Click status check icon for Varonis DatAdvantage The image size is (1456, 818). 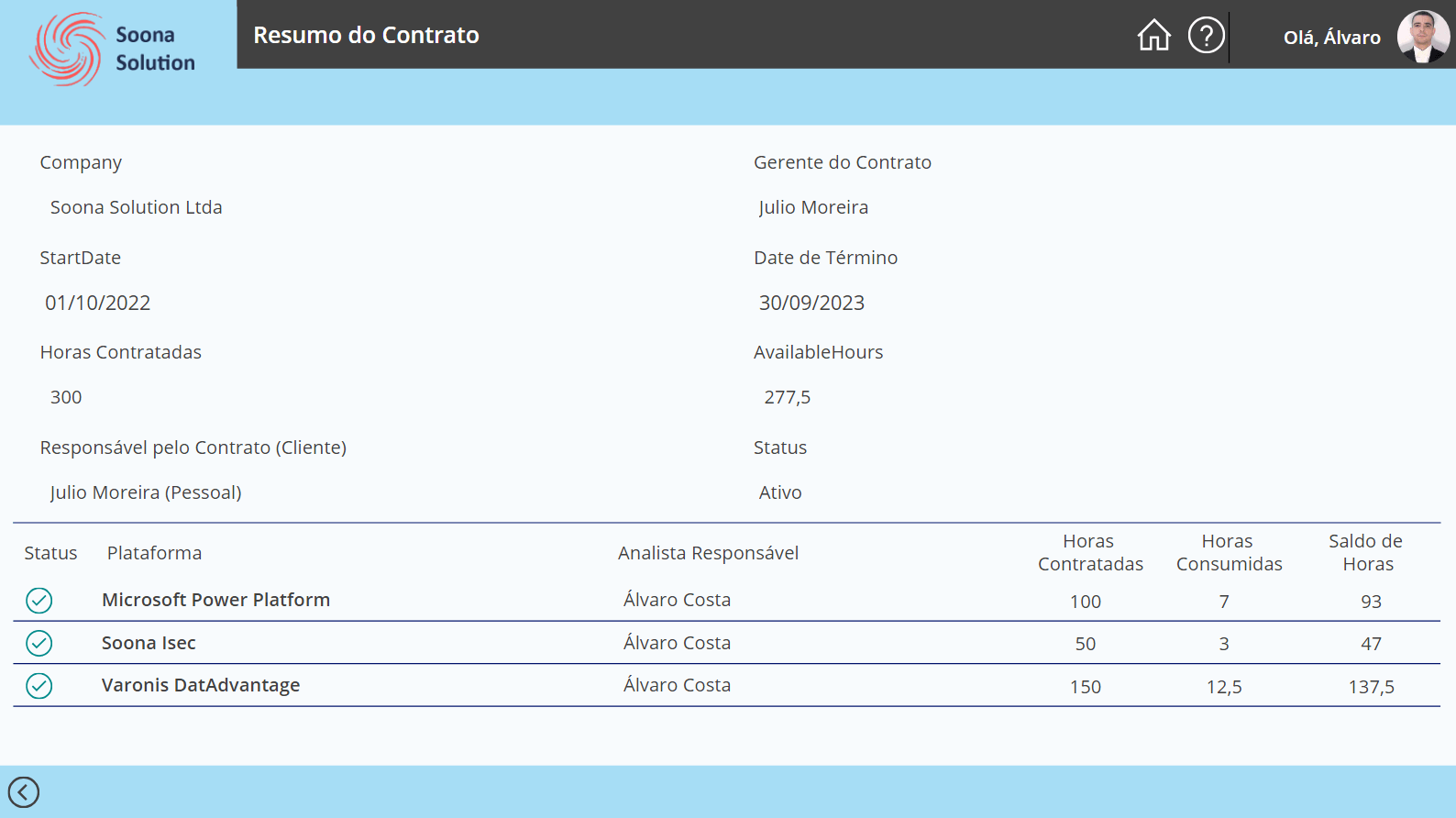39,686
